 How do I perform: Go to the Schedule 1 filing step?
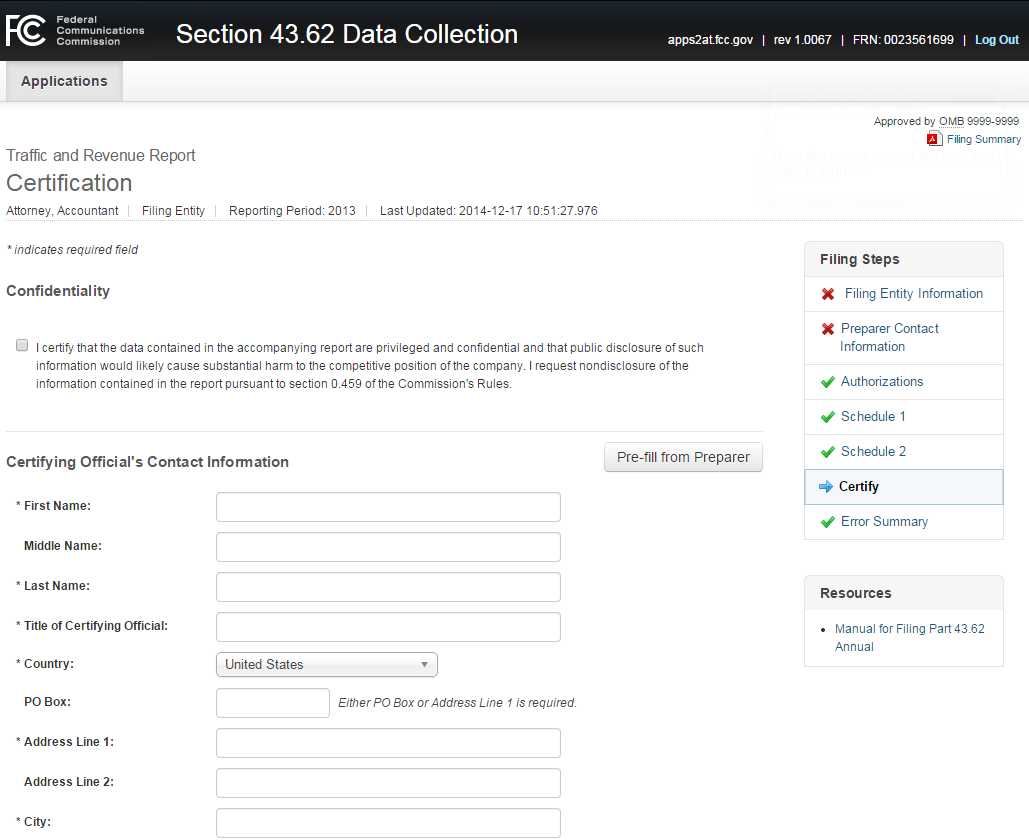tap(873, 417)
